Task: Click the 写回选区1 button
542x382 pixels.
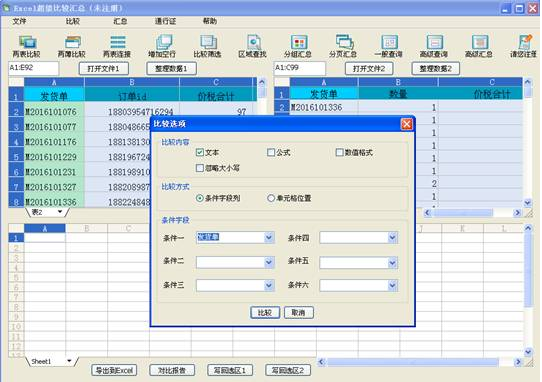Action: [230, 371]
